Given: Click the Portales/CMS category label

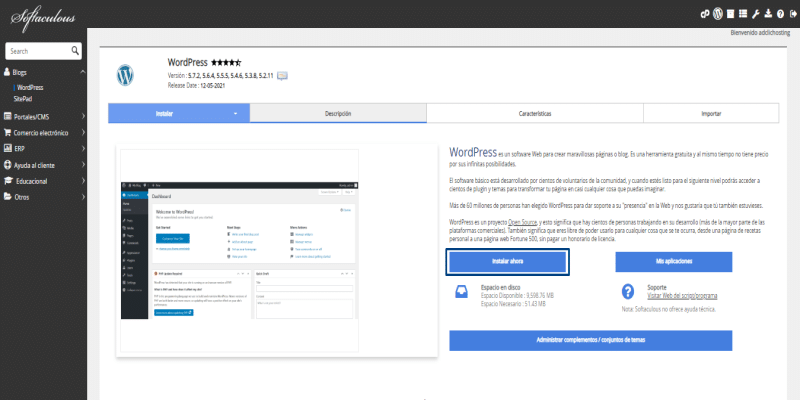Looking at the screenshot, I should click(x=32, y=117).
